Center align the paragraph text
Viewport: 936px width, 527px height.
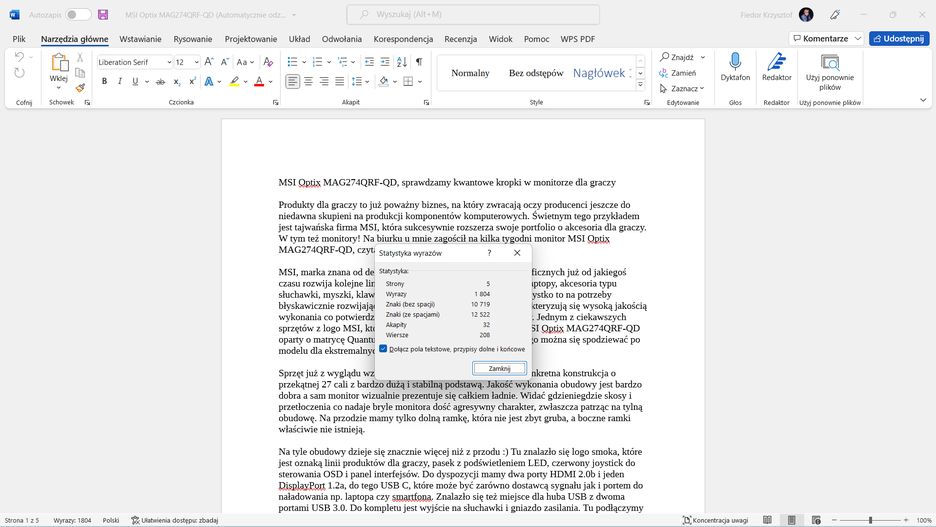coord(309,82)
